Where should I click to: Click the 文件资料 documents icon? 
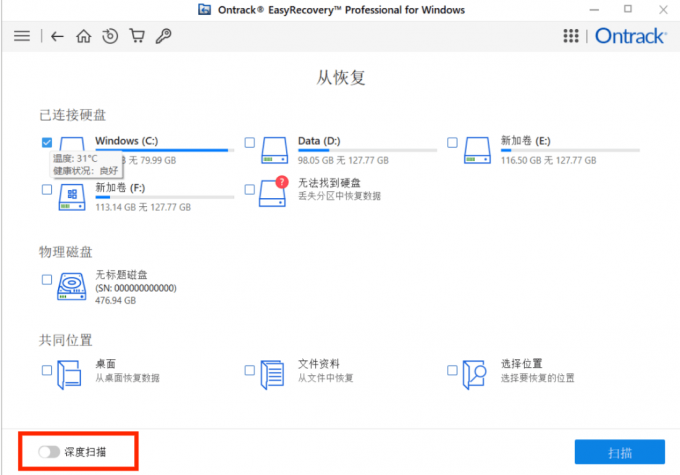click(x=272, y=375)
